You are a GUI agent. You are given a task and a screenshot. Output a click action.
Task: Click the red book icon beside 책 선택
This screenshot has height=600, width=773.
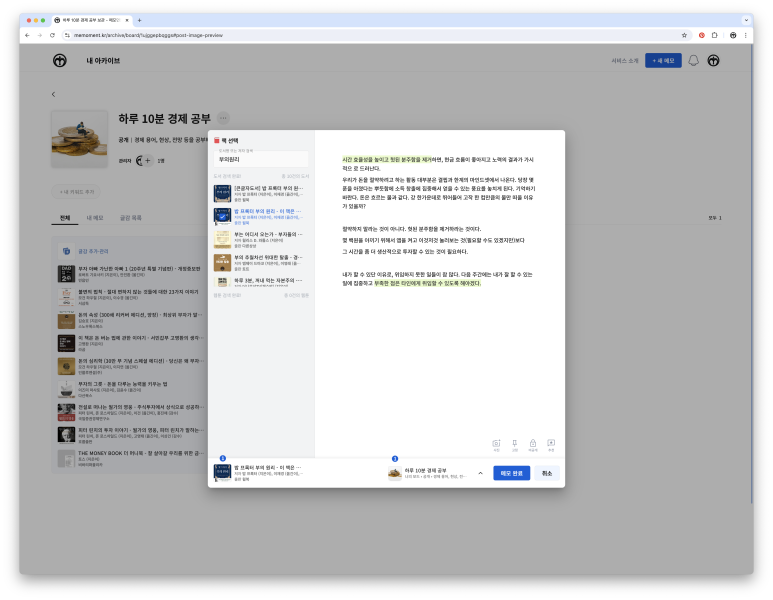click(216, 141)
